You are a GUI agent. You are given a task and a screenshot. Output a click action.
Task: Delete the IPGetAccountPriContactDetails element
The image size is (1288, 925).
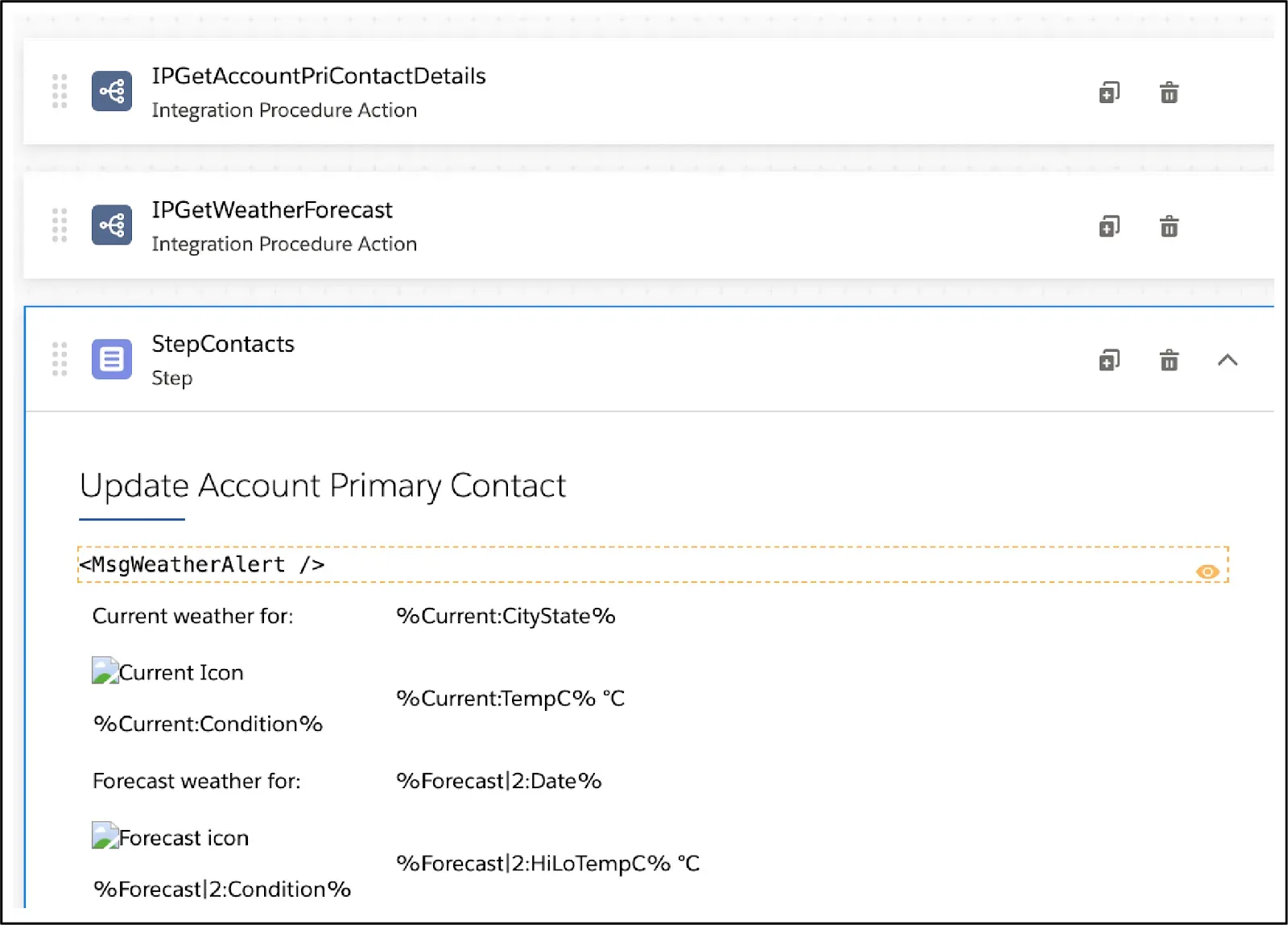1169,93
